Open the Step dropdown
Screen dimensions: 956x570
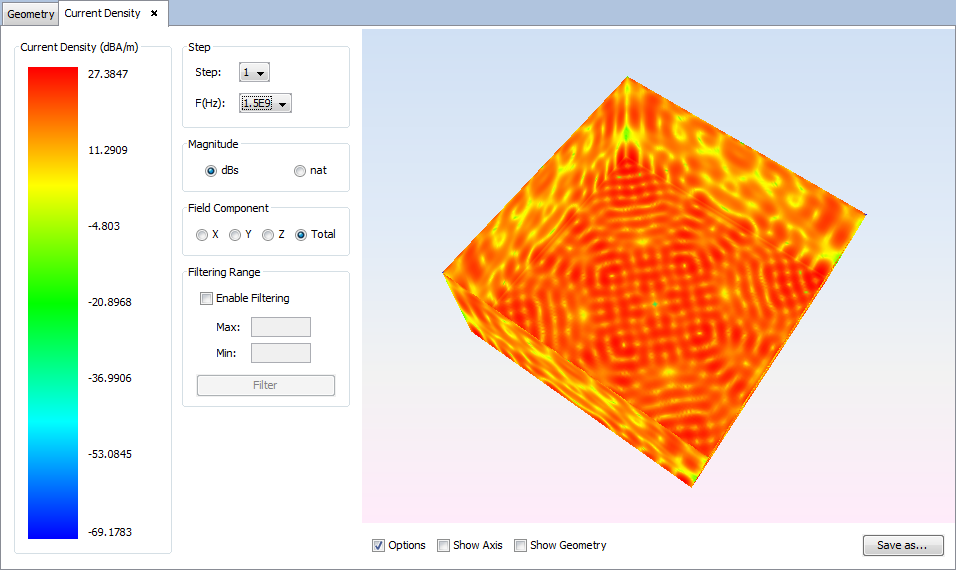point(255,72)
